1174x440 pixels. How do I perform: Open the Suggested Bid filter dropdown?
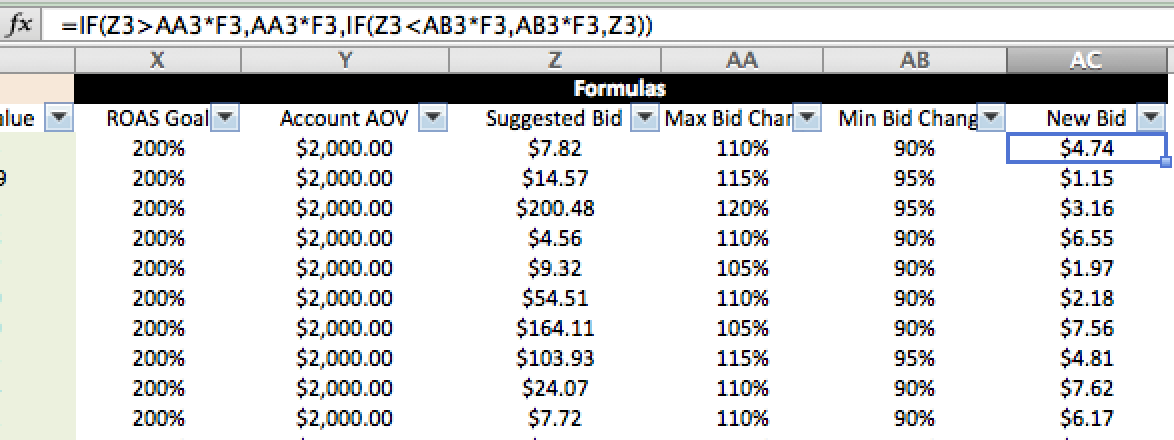tap(644, 118)
